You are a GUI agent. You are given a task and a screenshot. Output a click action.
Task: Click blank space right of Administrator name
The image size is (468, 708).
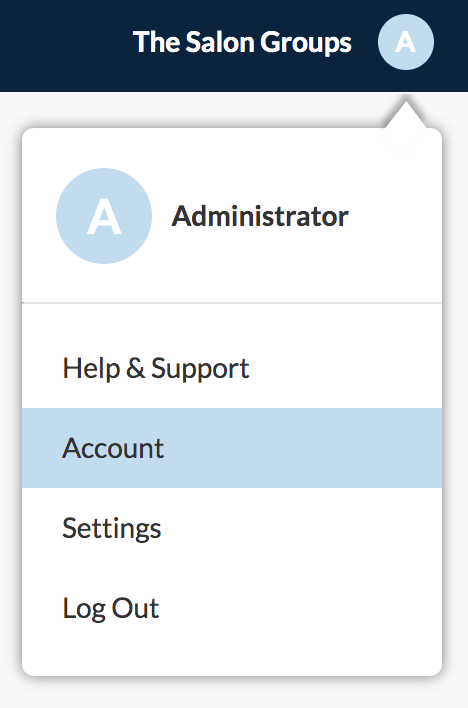[x=393, y=216]
